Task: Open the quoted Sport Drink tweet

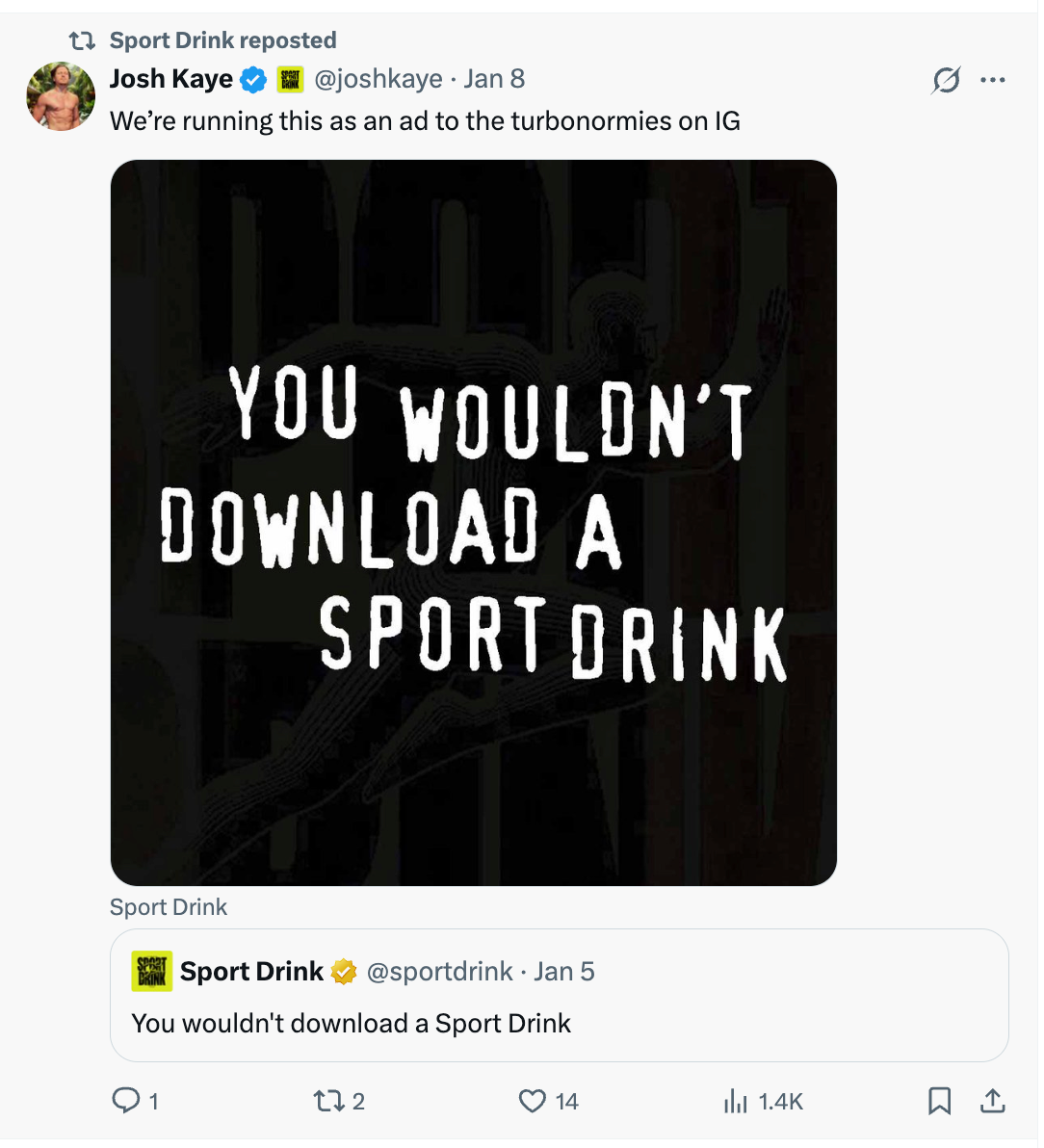Action: pyautogui.click(x=559, y=1023)
